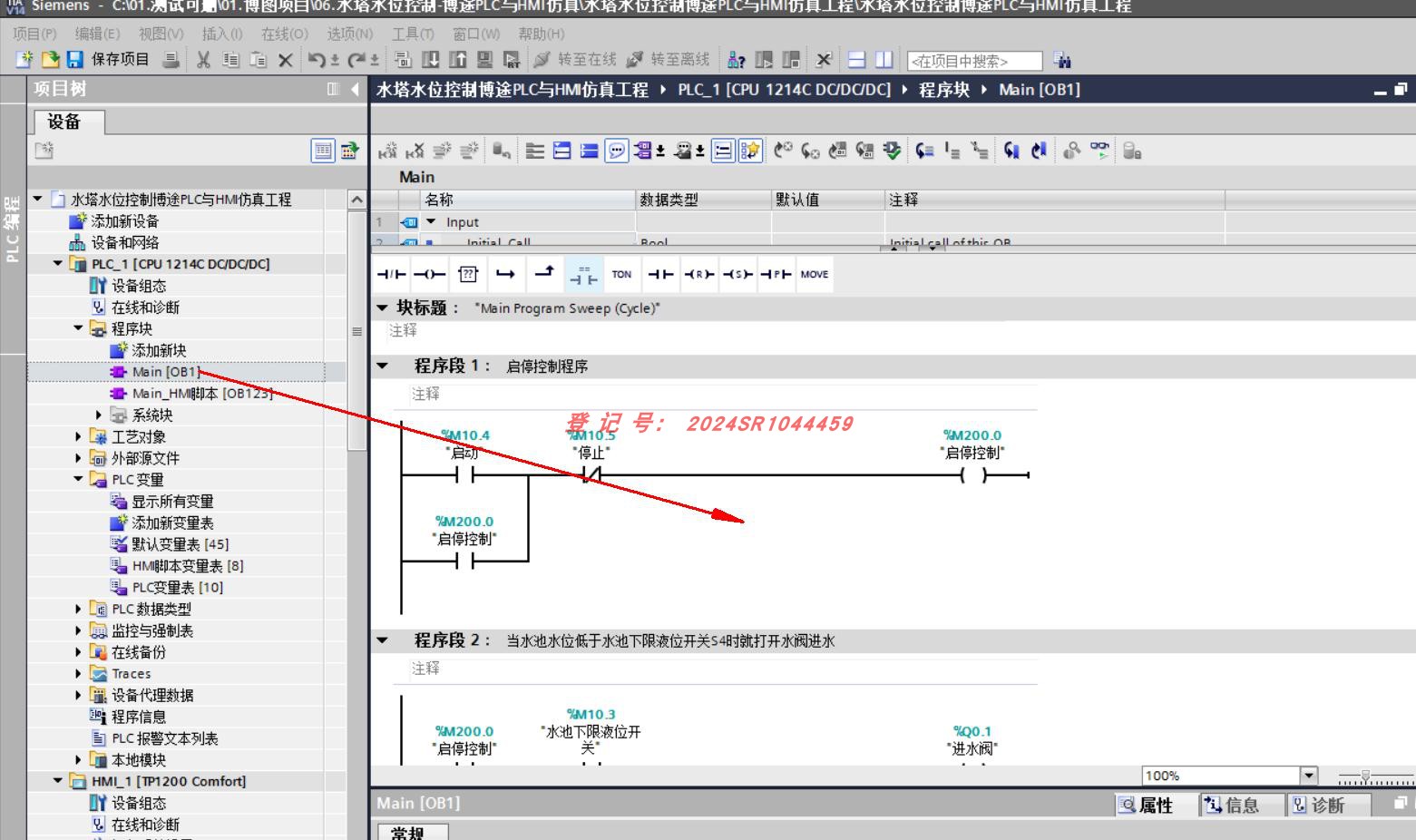The width and height of the screenshot is (1416, 840).
Task: Open an existing project
Action: coord(50,60)
